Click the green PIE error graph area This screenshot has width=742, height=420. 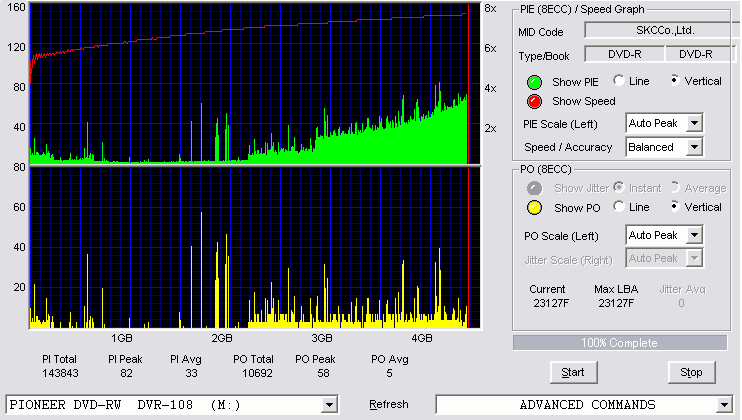(255, 83)
